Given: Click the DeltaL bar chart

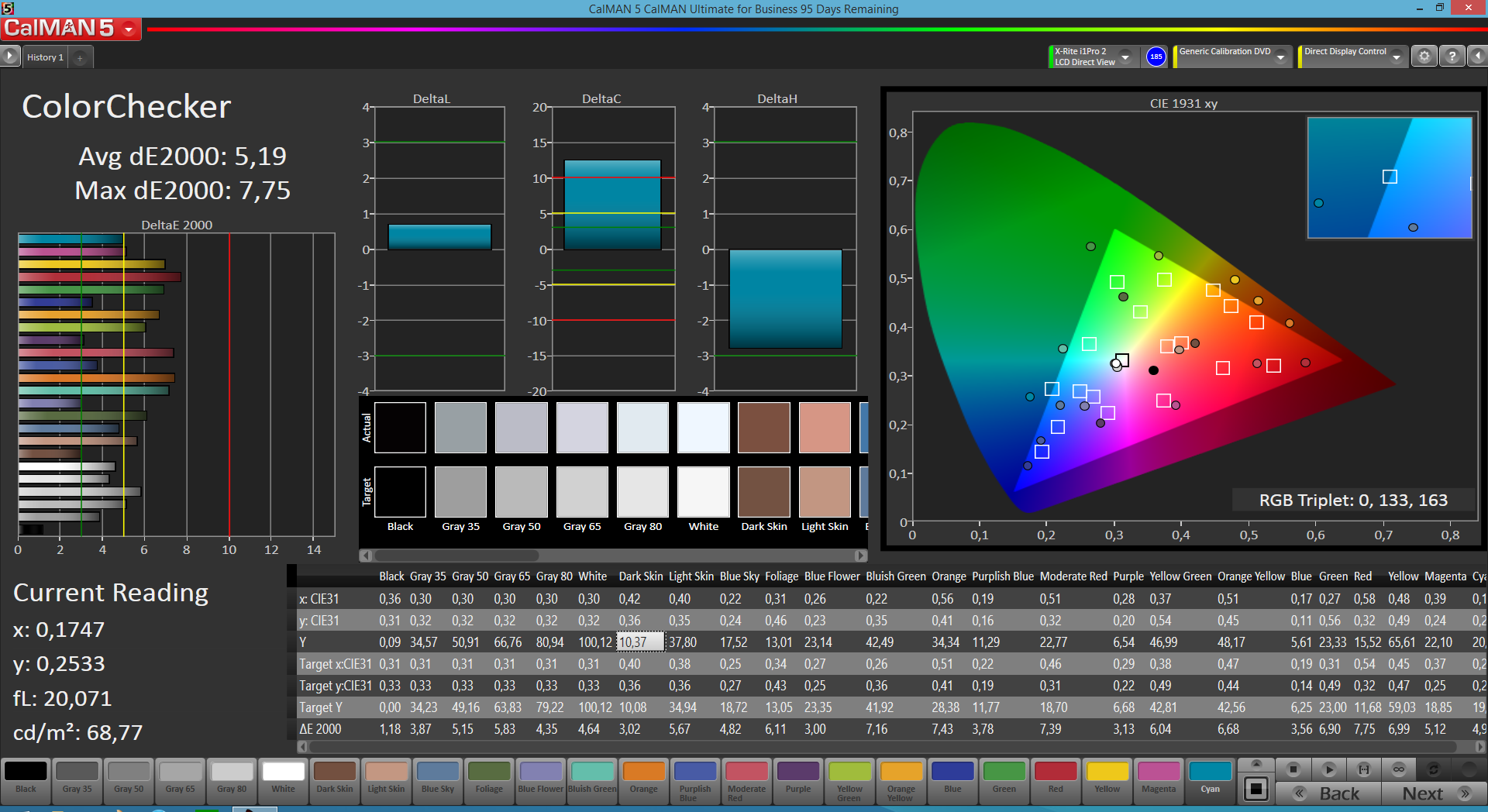Looking at the screenshot, I should click(x=439, y=249).
